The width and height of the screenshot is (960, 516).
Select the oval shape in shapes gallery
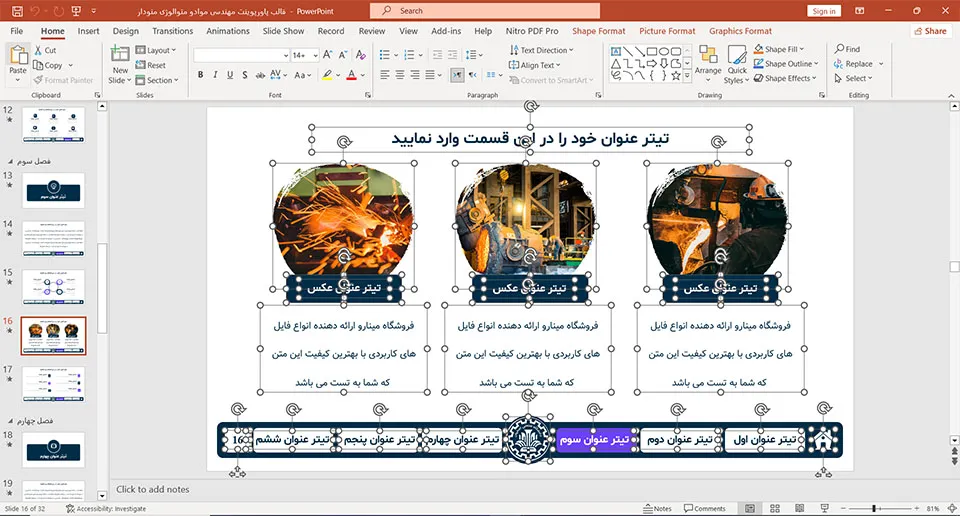pyautogui.click(x=664, y=51)
